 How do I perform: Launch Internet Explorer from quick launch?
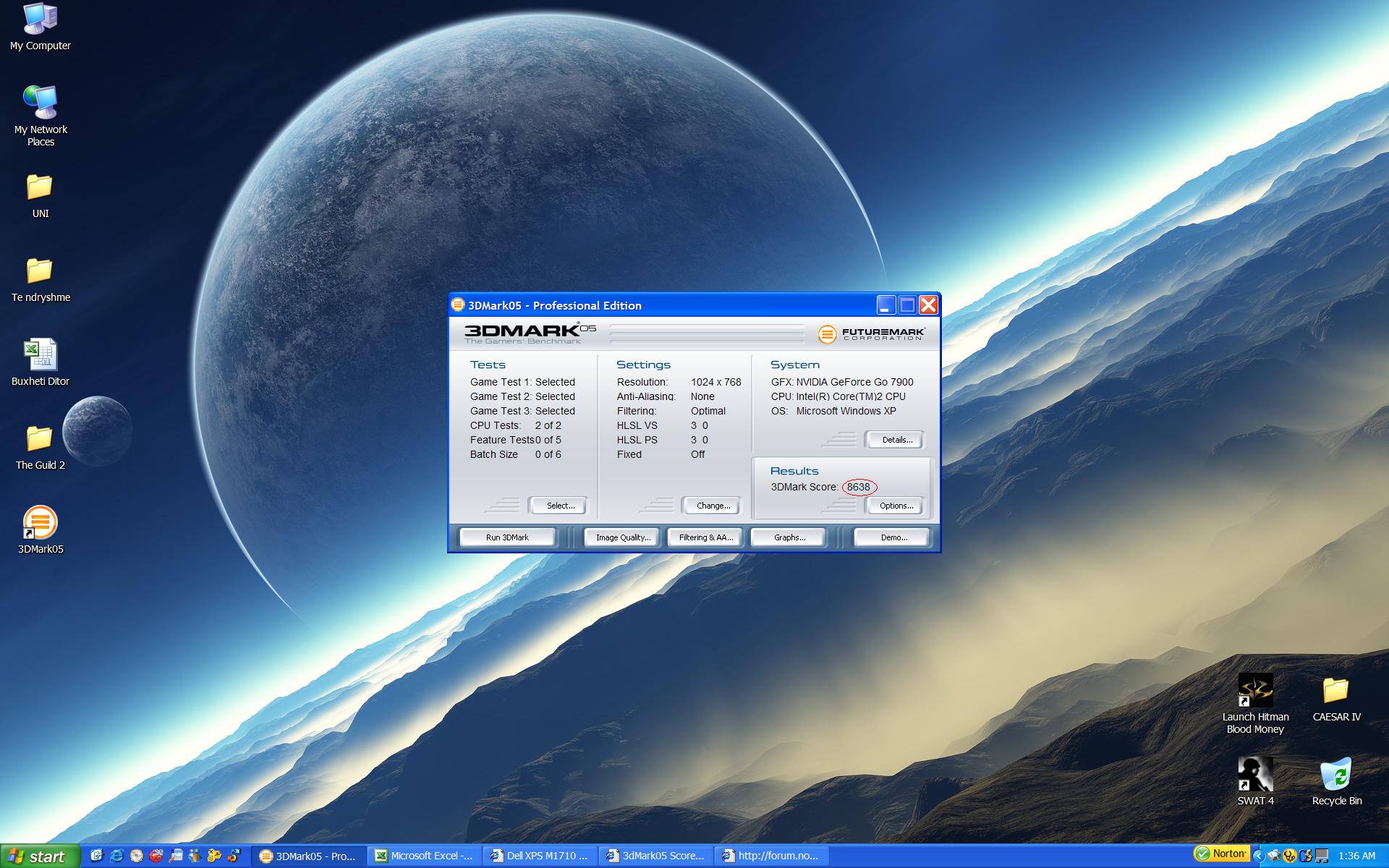pos(116,856)
